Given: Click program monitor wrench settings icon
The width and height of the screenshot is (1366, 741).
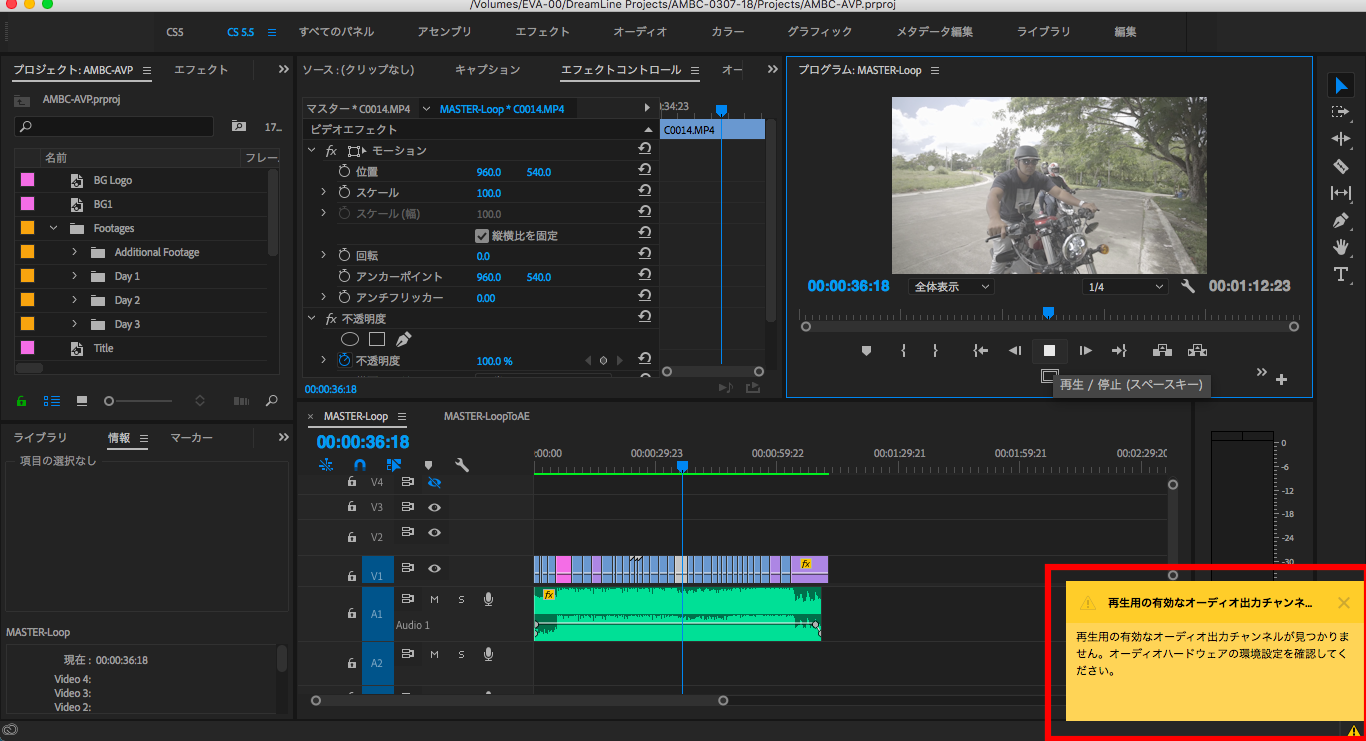Looking at the screenshot, I should 1188,286.
